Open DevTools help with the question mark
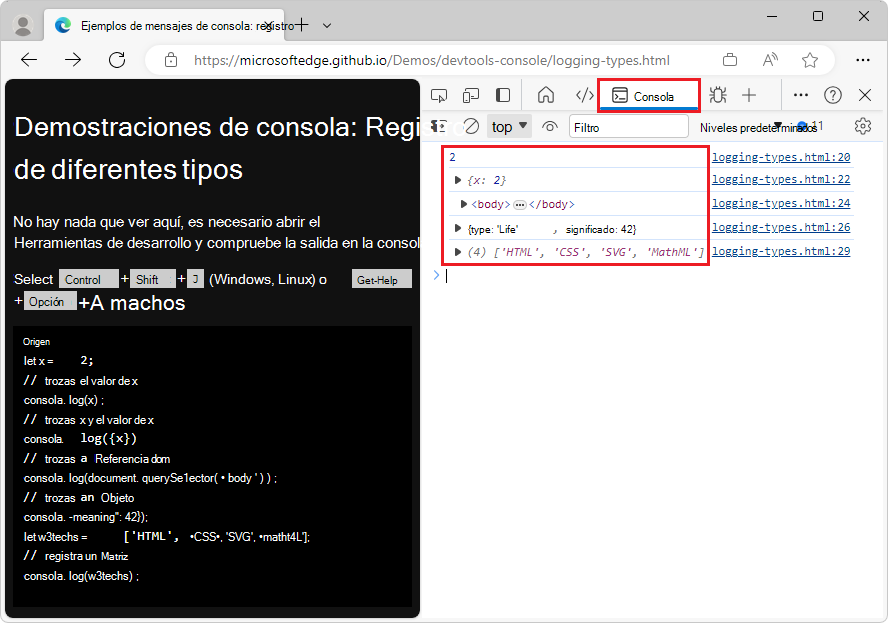 832,95
